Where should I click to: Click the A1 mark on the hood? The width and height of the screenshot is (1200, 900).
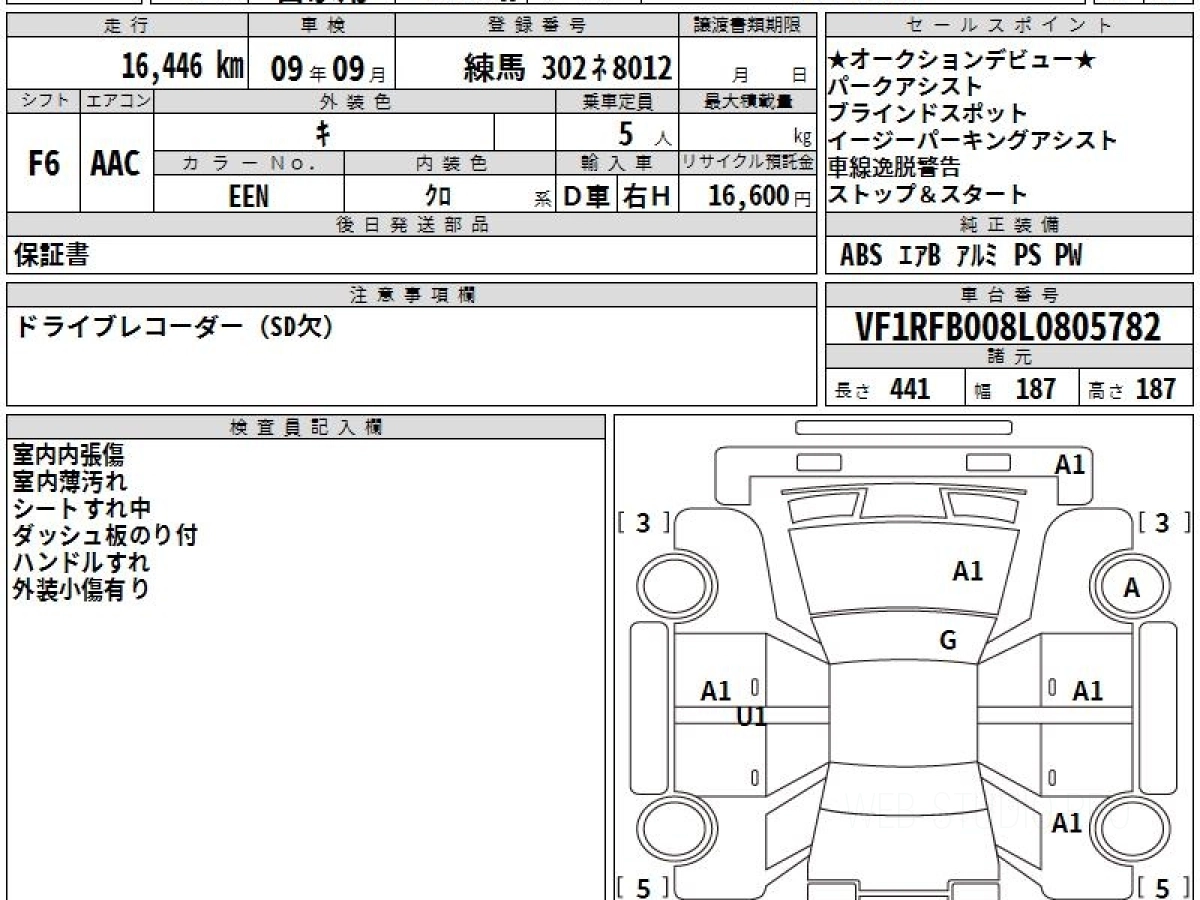[x=967, y=571]
